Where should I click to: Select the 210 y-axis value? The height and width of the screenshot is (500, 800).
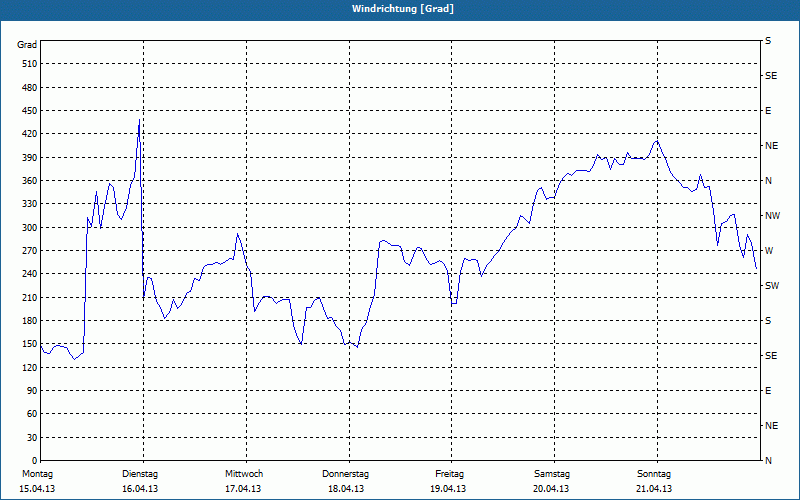tap(30, 297)
